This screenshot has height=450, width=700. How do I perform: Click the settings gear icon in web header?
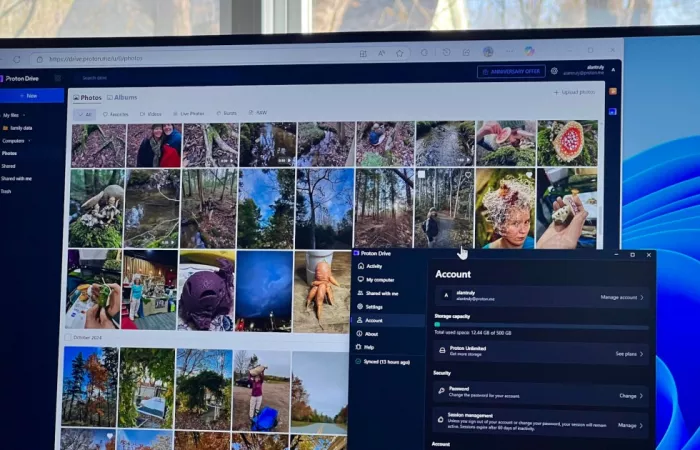tap(554, 71)
